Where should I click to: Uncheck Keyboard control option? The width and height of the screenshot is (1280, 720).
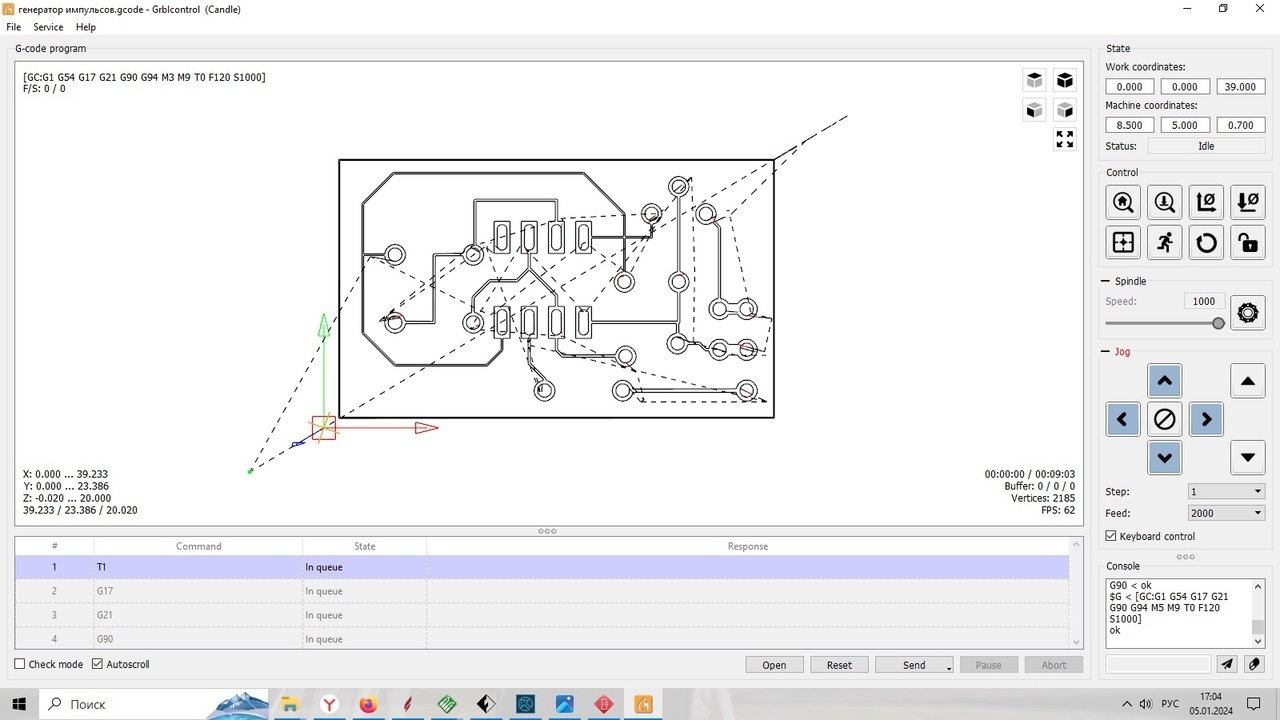pos(1111,536)
